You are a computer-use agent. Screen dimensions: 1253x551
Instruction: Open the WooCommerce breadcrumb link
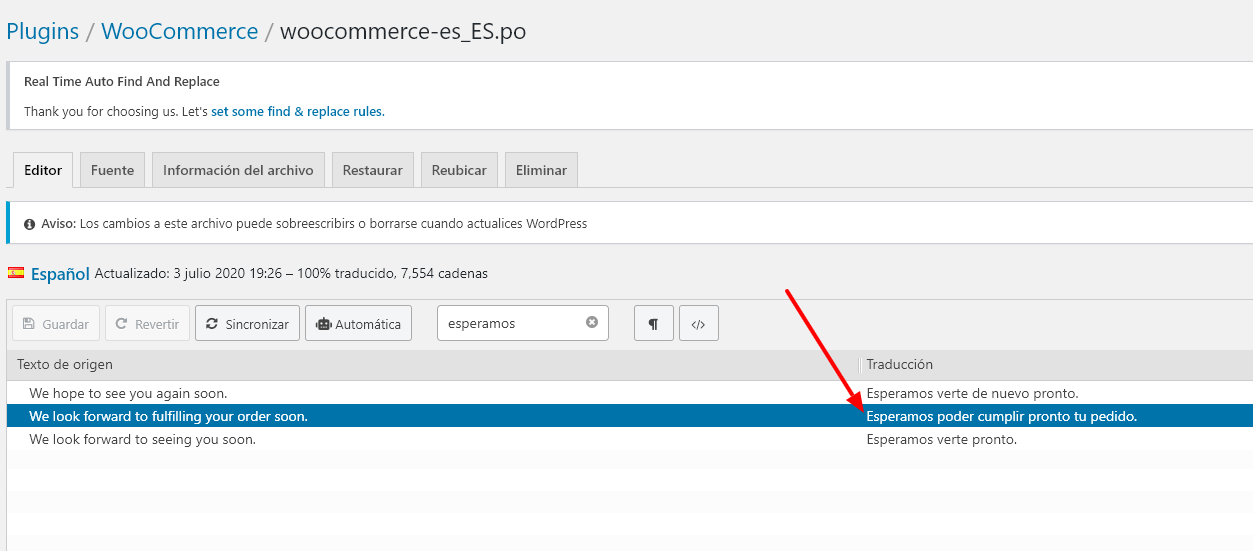[180, 31]
